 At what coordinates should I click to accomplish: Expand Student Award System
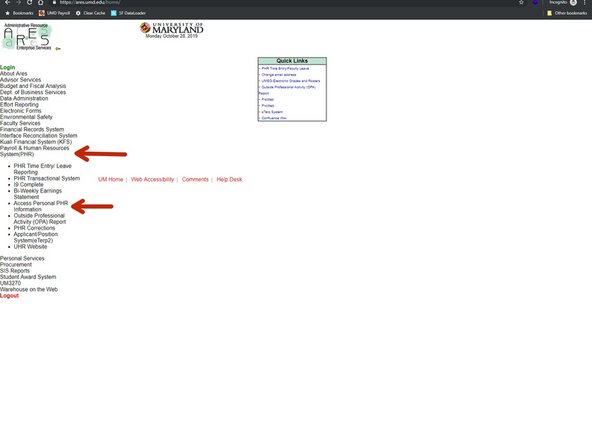pyautogui.click(x=28, y=277)
